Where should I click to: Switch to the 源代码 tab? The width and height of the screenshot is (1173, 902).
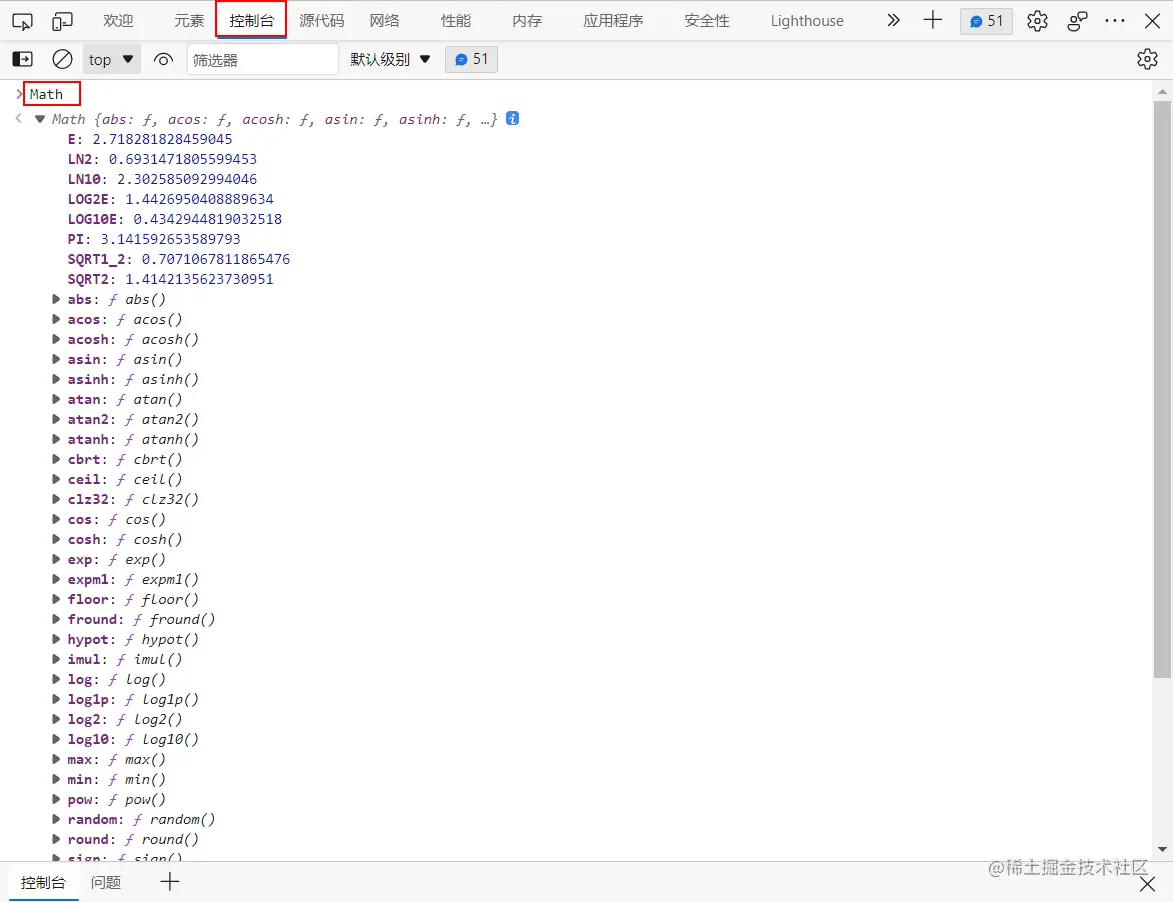(322, 21)
